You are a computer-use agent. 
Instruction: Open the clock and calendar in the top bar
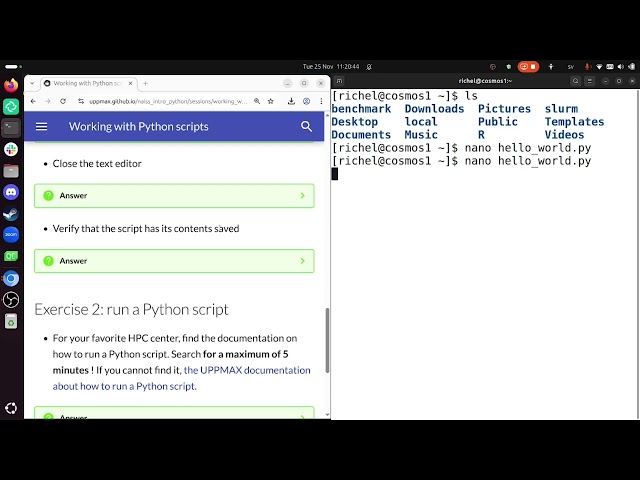[x=331, y=67]
